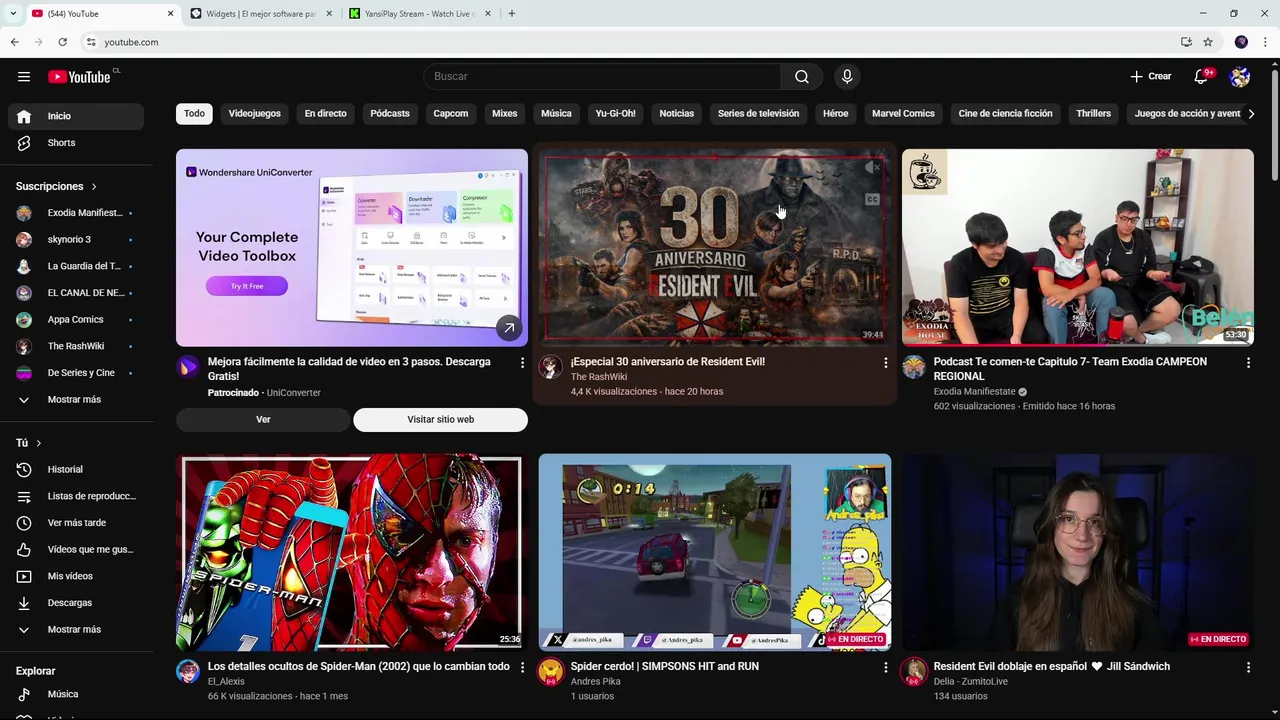Switch to the YansiPlay Stream tab

[x=420, y=14]
